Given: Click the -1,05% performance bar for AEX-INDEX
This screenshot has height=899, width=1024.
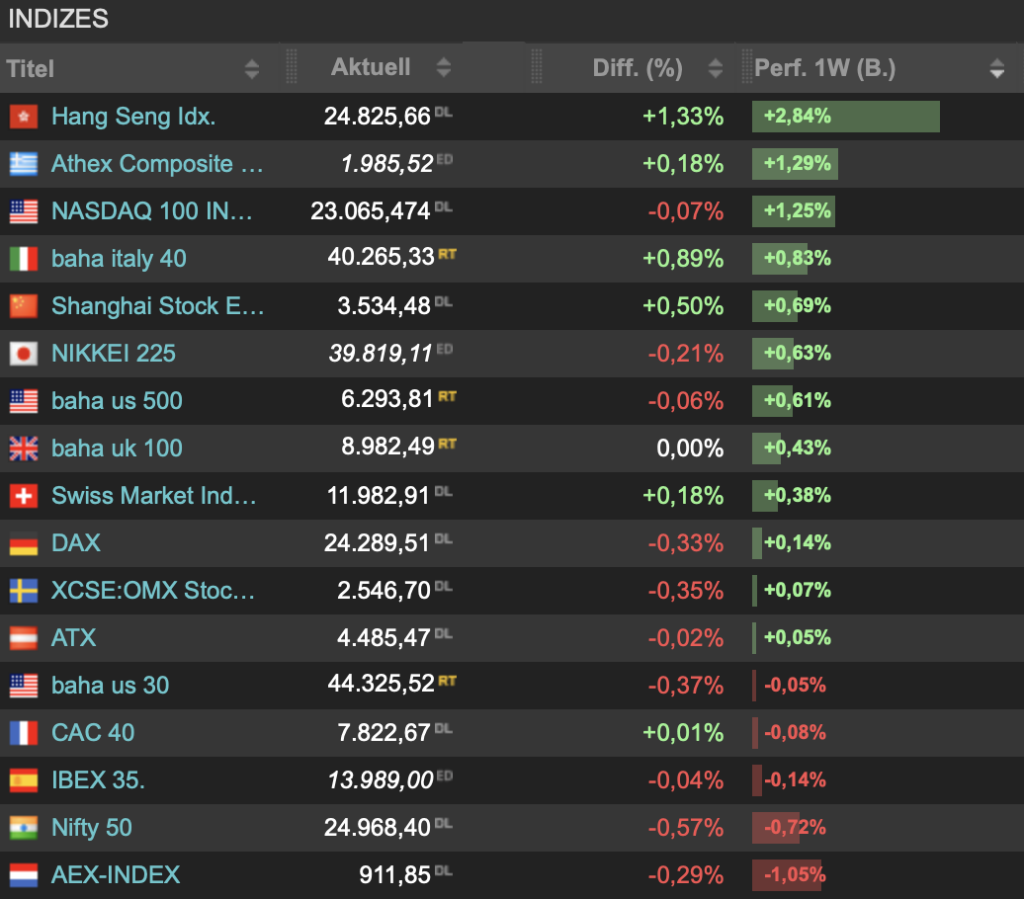Looking at the screenshot, I should pos(787,875).
